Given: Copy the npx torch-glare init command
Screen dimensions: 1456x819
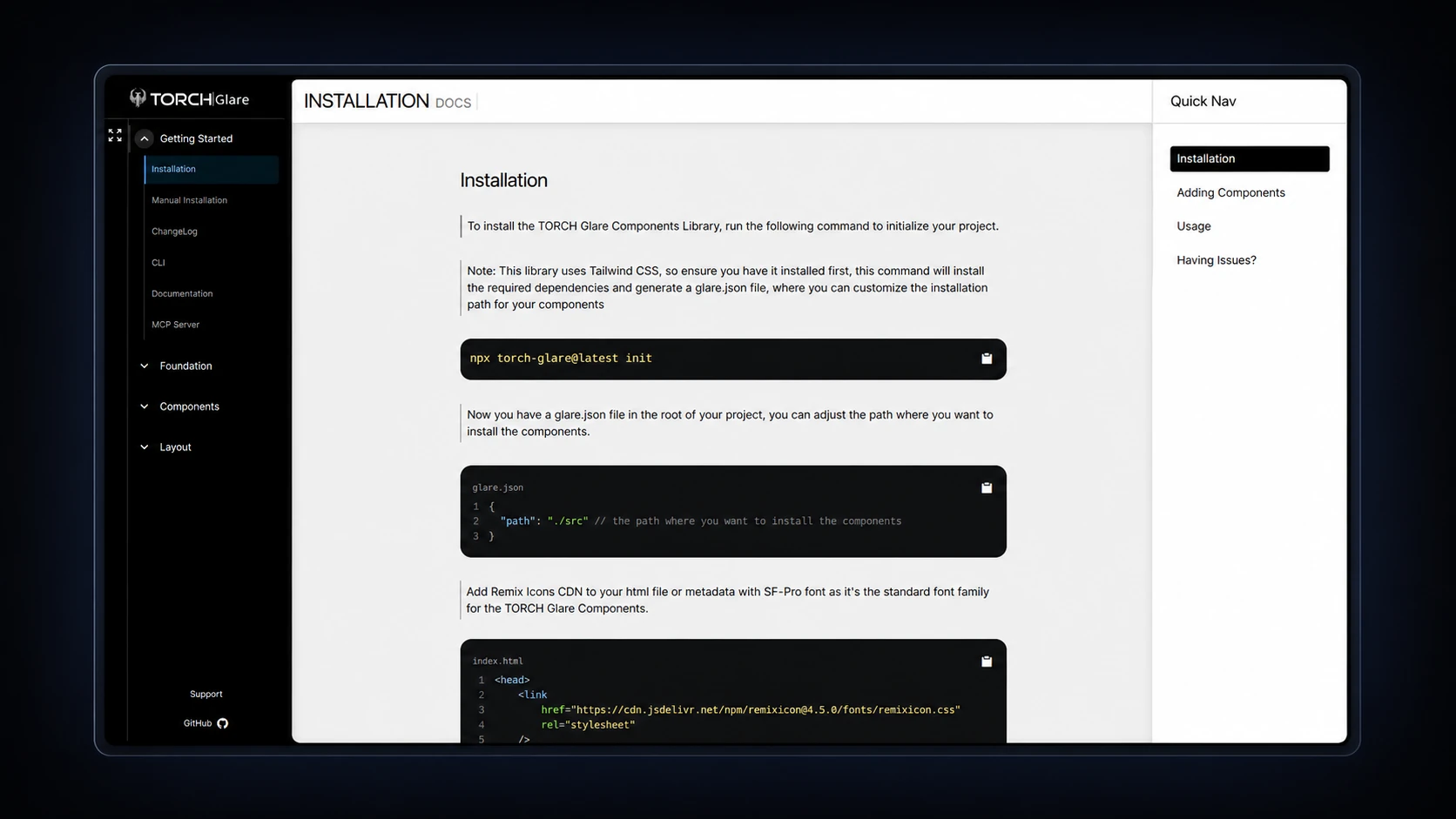Looking at the screenshot, I should click(987, 359).
